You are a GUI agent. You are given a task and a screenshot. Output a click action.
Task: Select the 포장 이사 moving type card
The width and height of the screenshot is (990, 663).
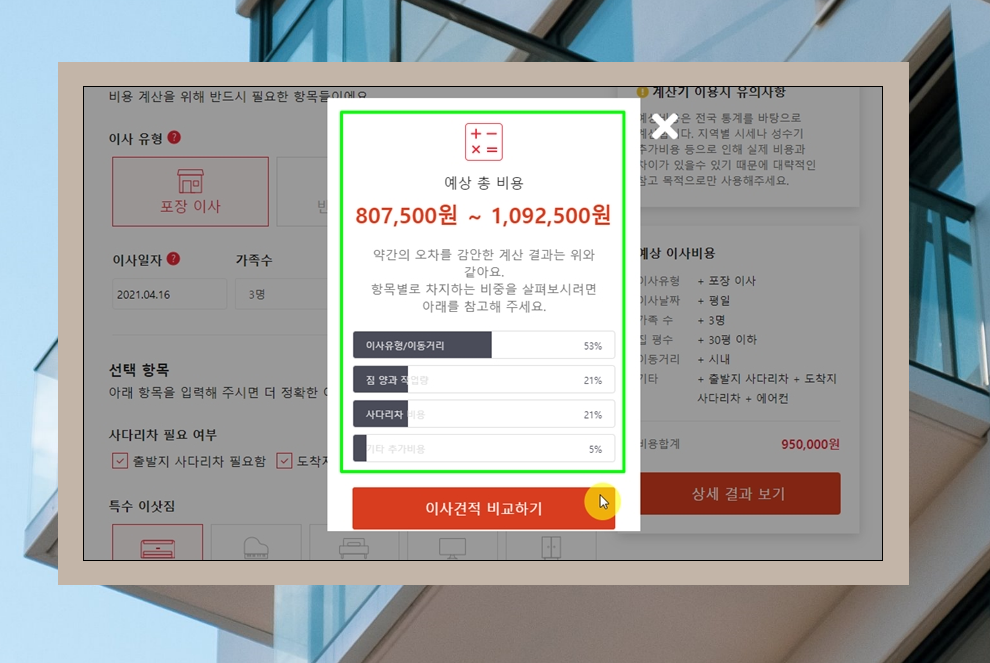190,191
